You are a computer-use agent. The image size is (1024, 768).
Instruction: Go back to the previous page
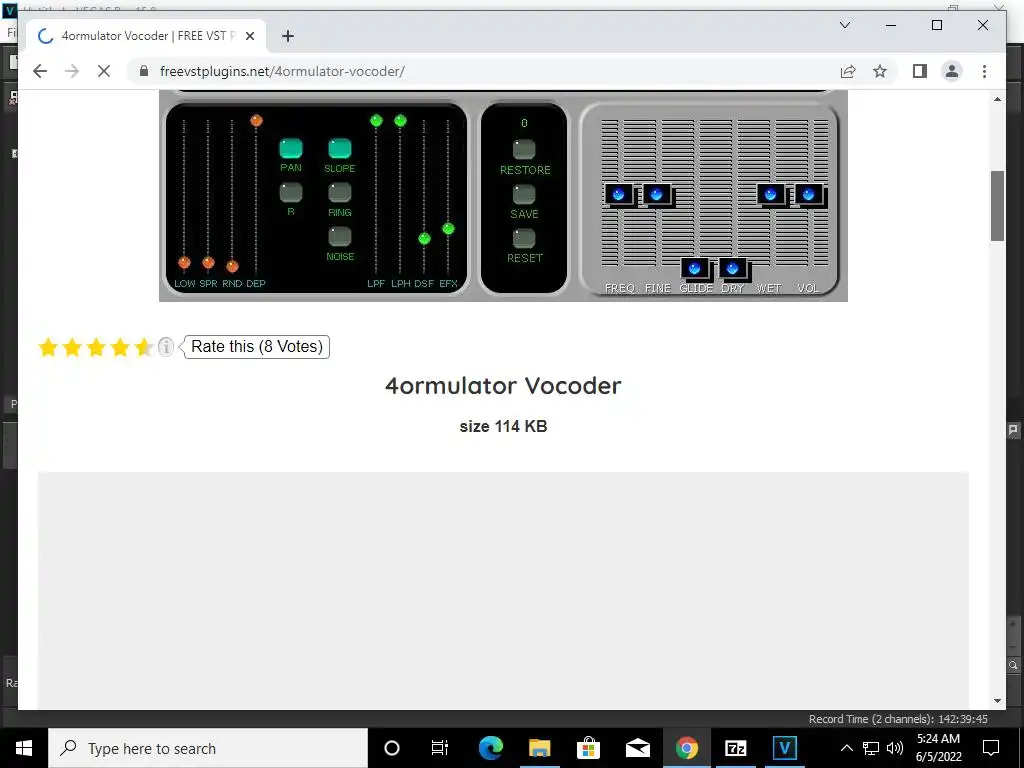(x=40, y=71)
